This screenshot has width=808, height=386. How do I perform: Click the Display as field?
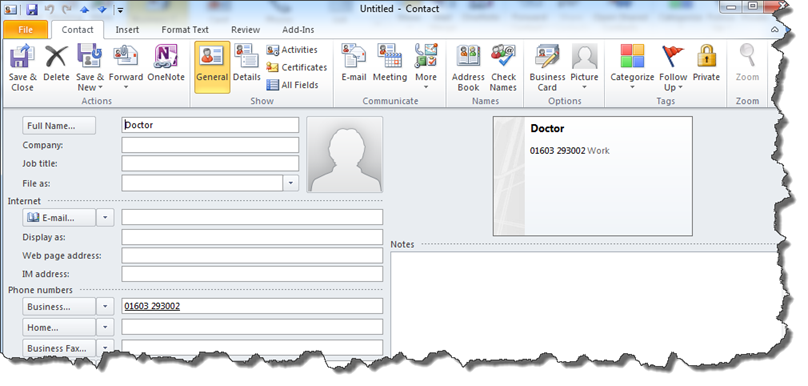[252, 237]
